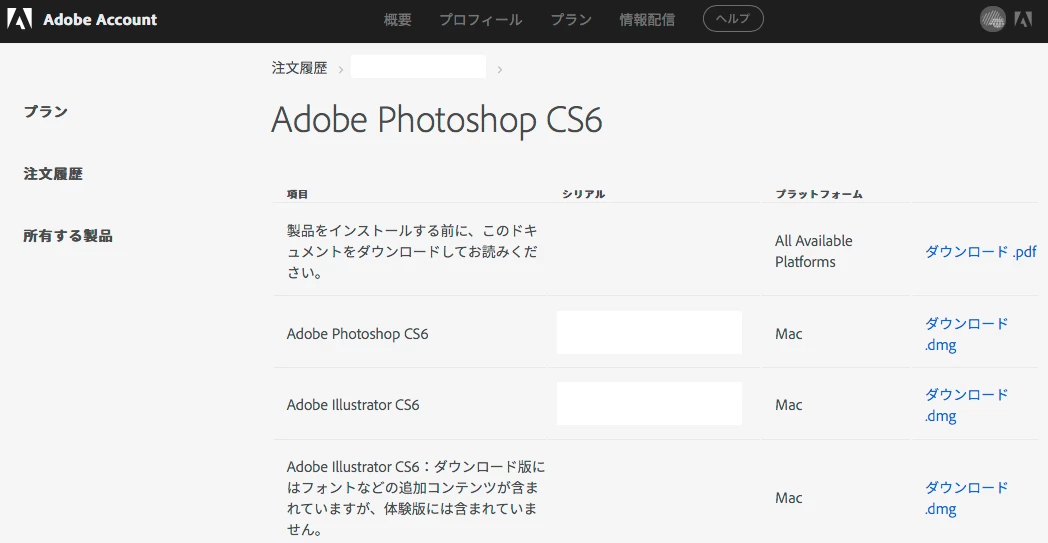Click the Adobe Illustrator CS6 table row name
Image resolution: width=1048 pixels, height=543 pixels.
coord(353,405)
